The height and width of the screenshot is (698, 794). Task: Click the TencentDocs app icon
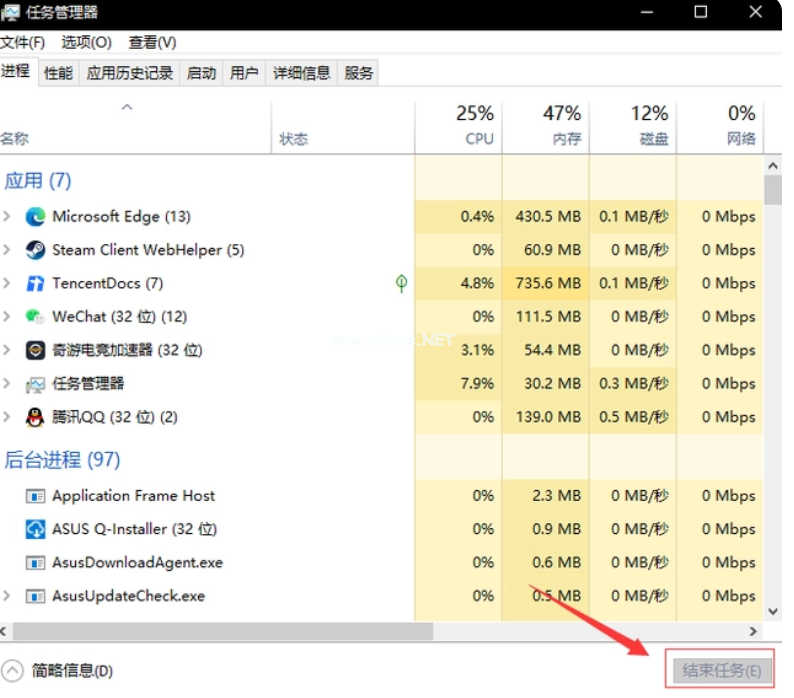(35, 284)
